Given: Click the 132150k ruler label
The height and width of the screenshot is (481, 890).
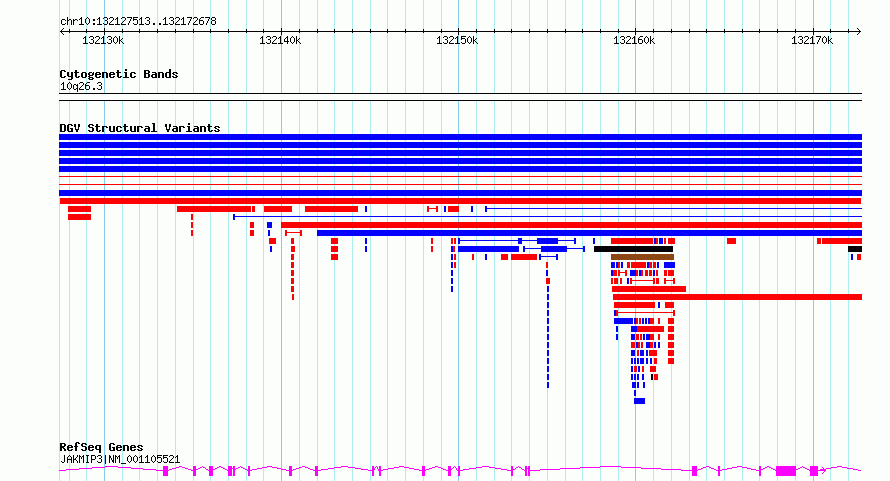Looking at the screenshot, I should point(457,40).
